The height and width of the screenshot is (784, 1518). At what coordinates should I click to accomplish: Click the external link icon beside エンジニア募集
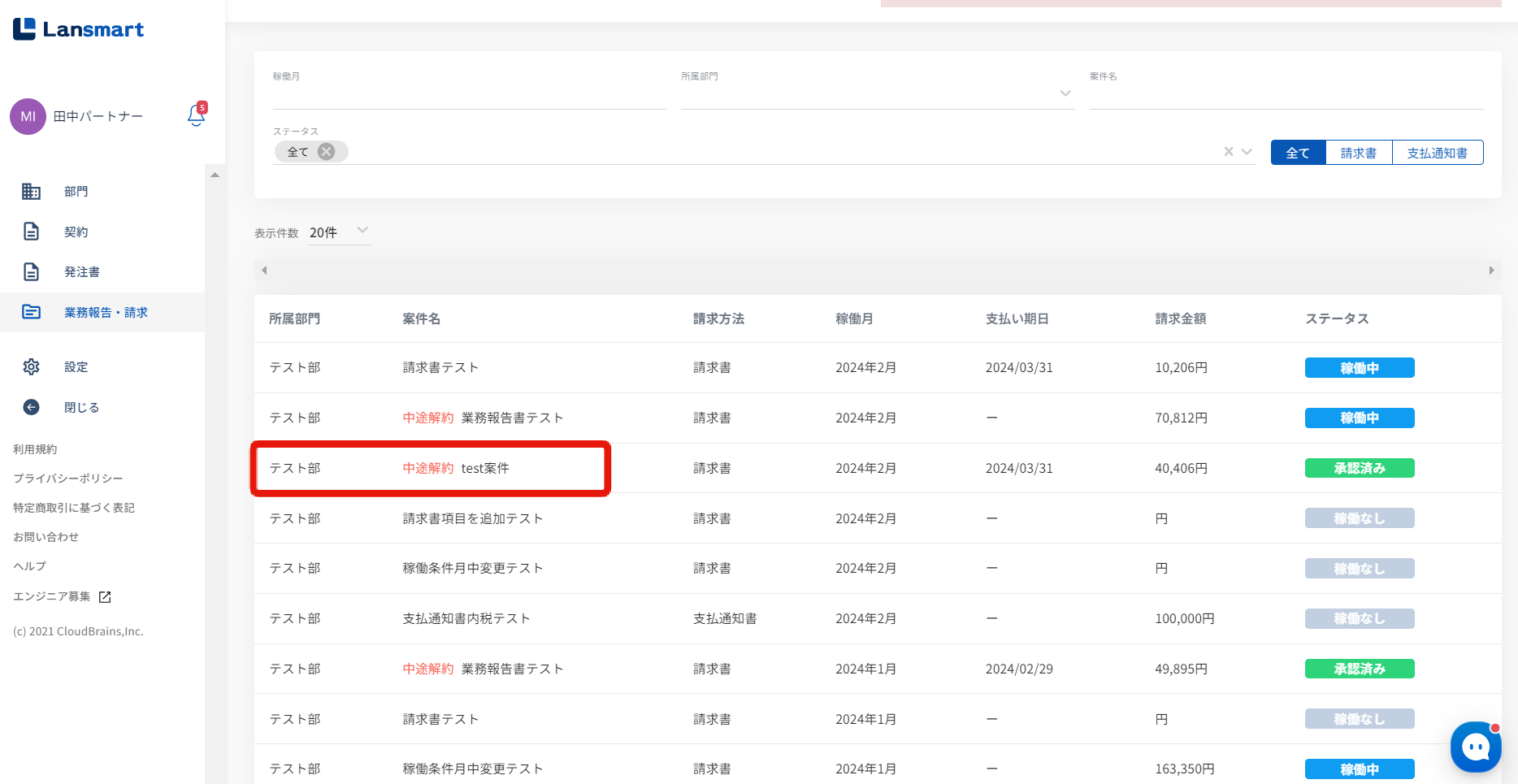[x=105, y=597]
